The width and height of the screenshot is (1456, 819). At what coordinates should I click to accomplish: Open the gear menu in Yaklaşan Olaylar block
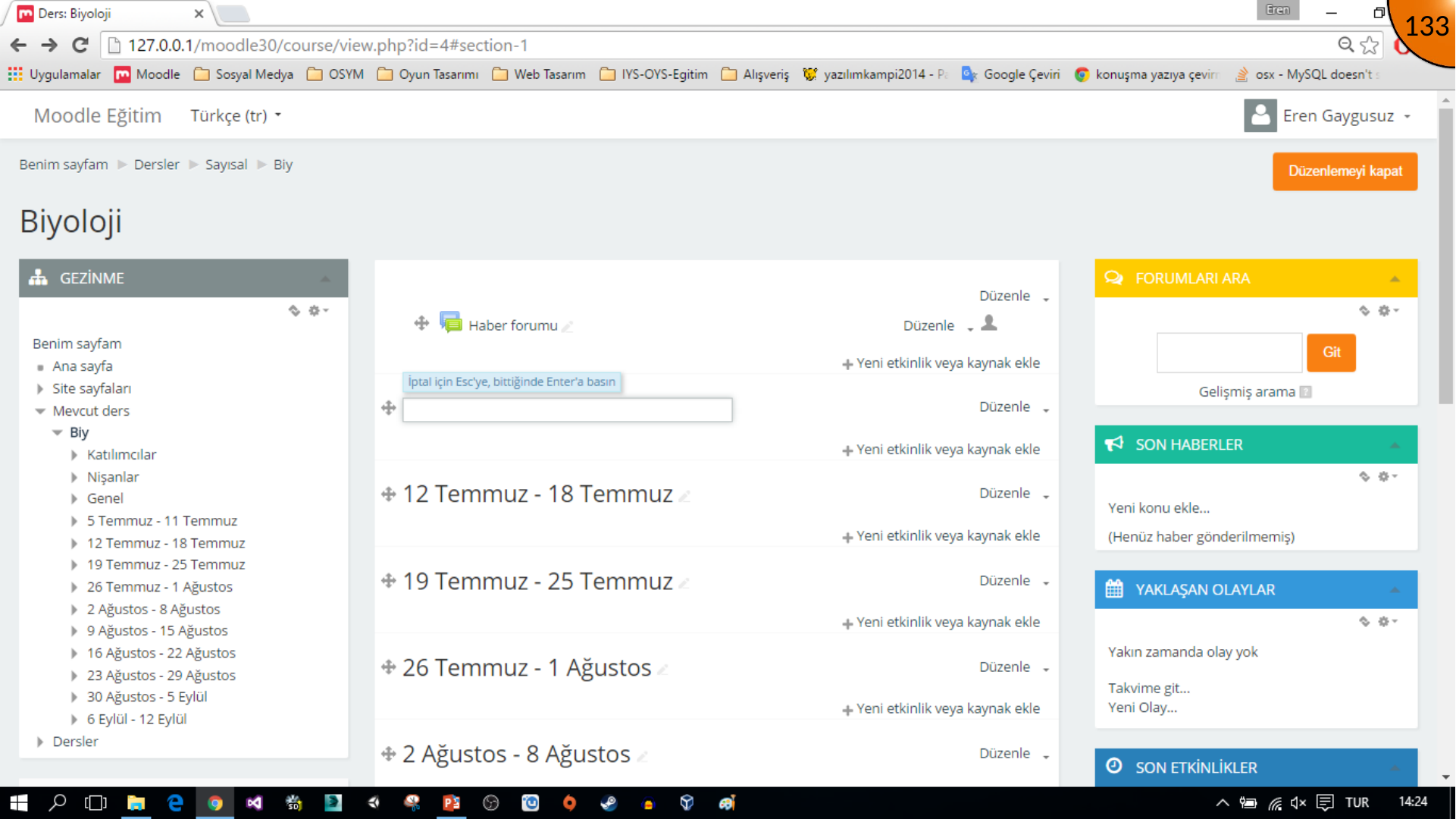click(1388, 621)
